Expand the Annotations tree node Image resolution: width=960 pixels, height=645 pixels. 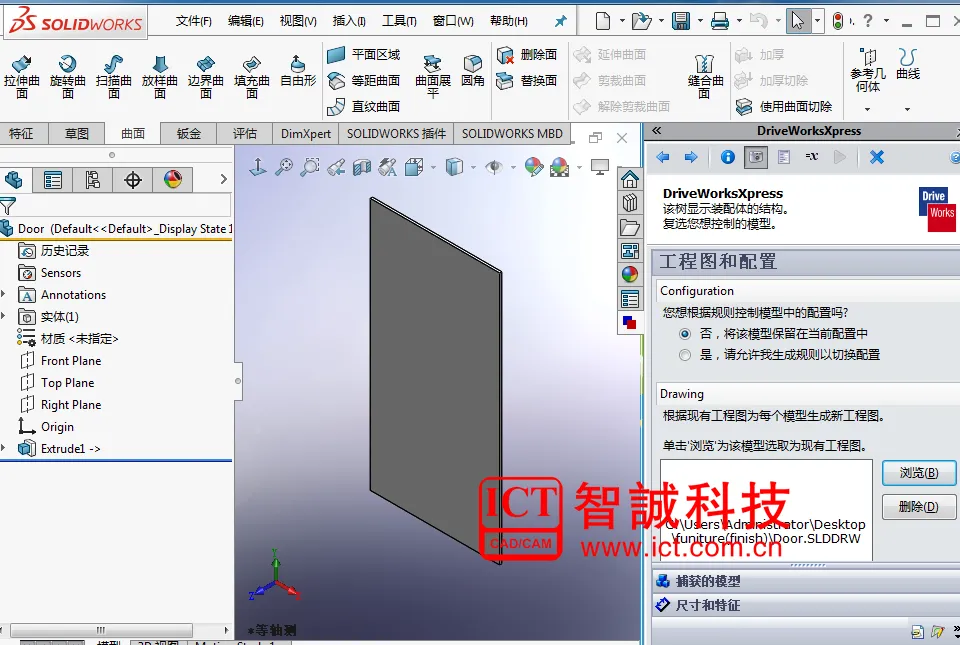click(4, 294)
